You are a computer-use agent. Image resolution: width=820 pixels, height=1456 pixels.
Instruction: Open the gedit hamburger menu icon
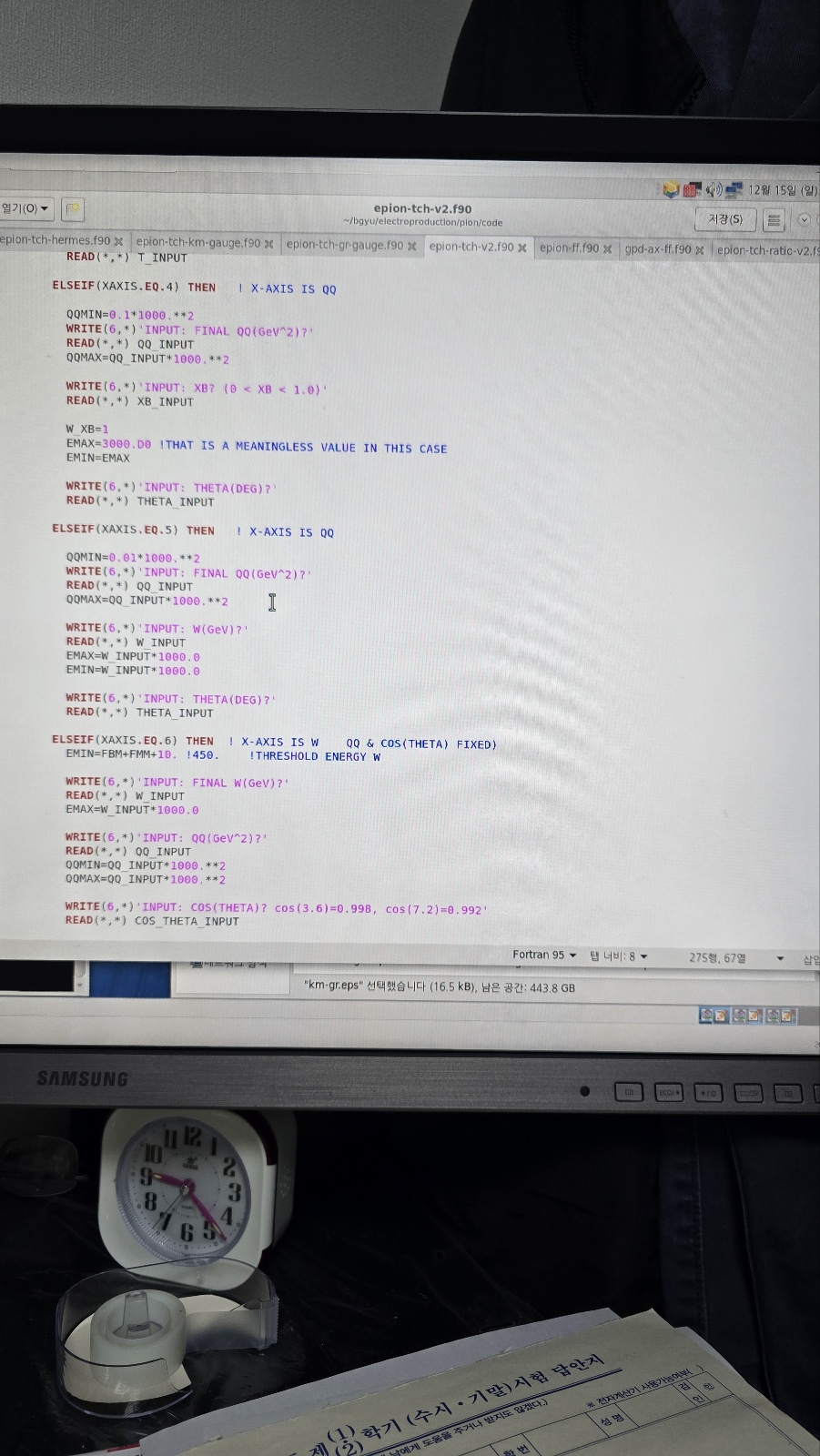pyautogui.click(x=774, y=220)
